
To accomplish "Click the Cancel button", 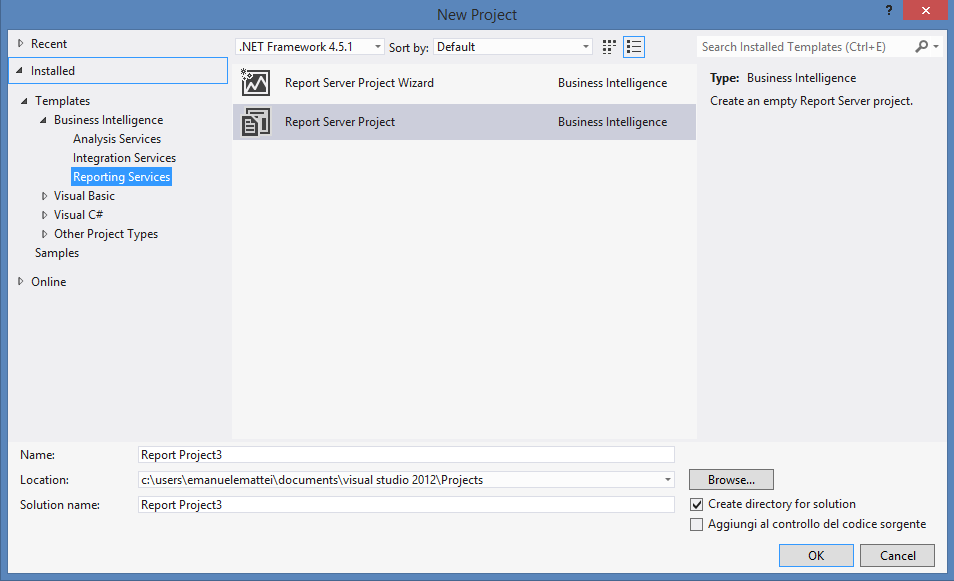I will point(897,555).
